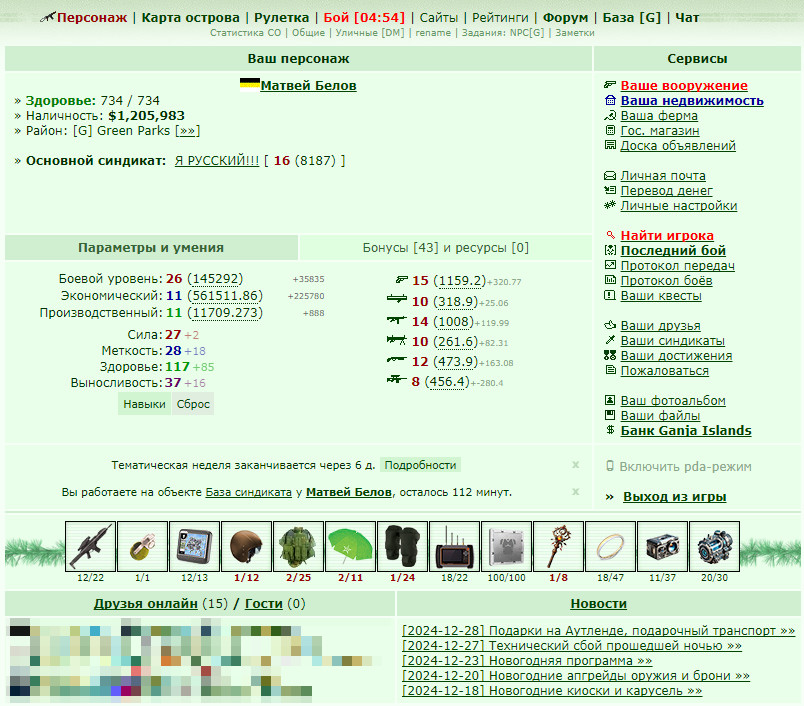The width and height of the screenshot is (804, 706).
Task: Click the building icon beside Ваша недвижимость
Action: pos(610,100)
